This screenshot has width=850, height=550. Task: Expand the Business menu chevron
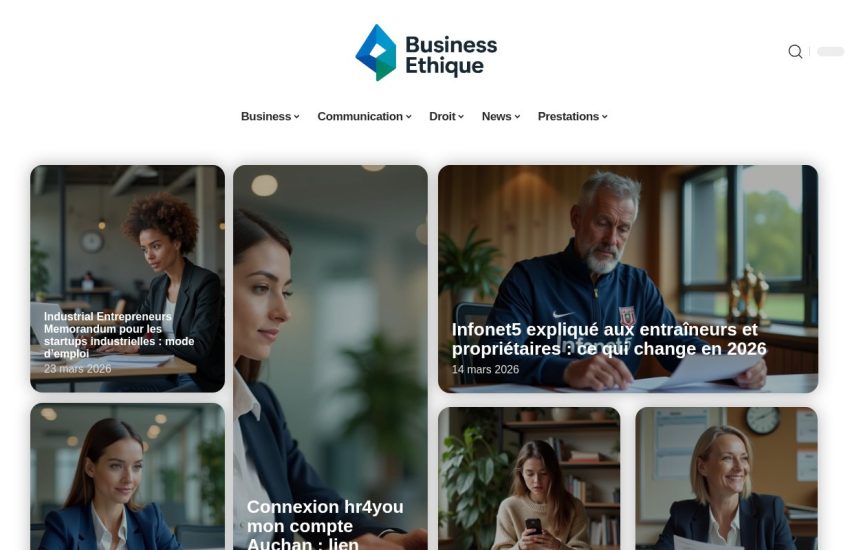click(x=297, y=117)
